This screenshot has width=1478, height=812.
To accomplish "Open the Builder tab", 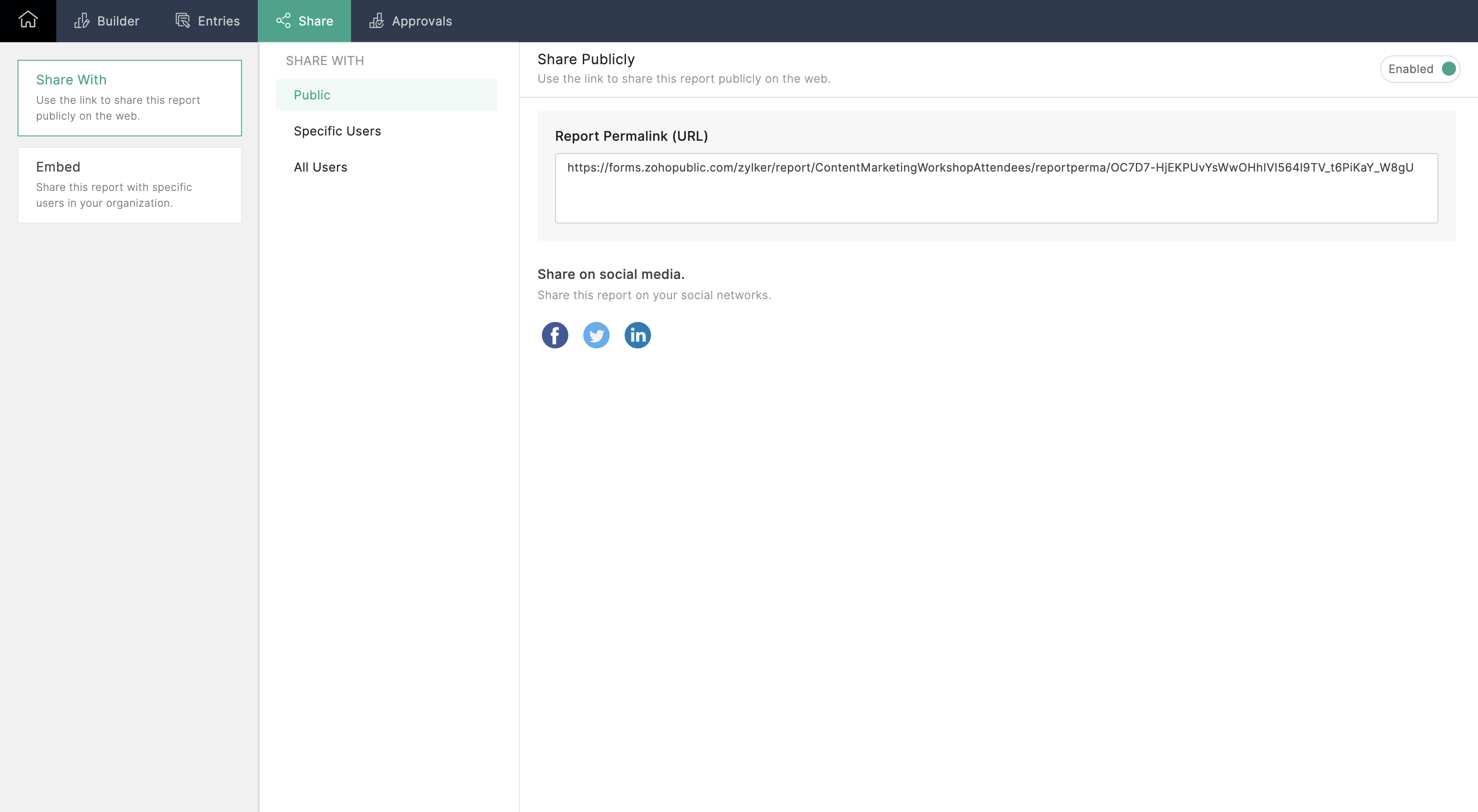I will pyautogui.click(x=117, y=21).
